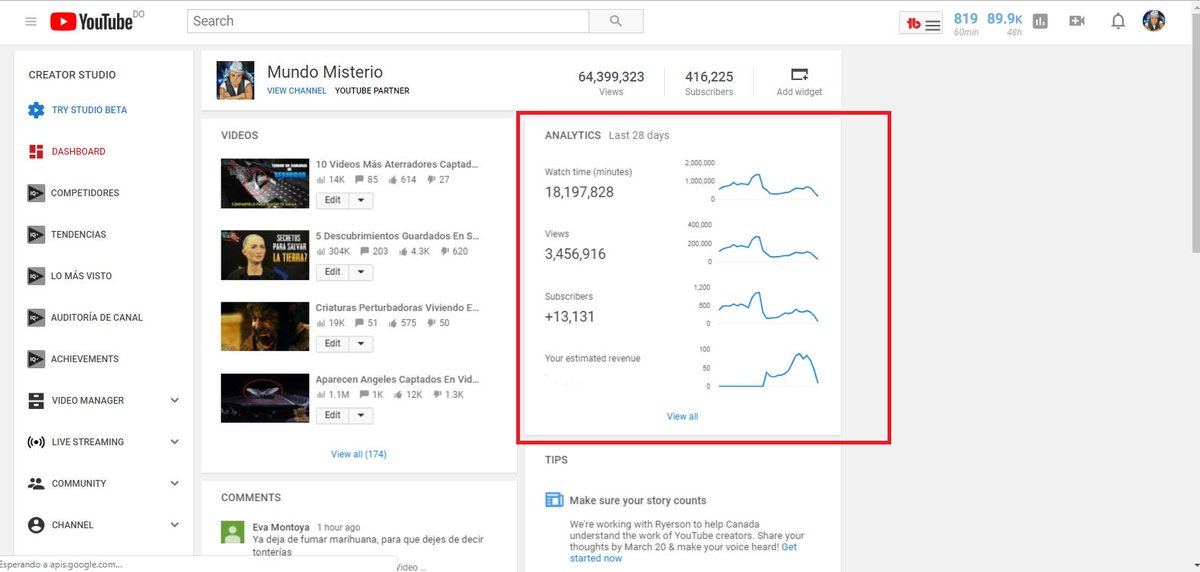Click the Lo Más Visto sidebar icon
1200x572 pixels.
(x=36, y=276)
